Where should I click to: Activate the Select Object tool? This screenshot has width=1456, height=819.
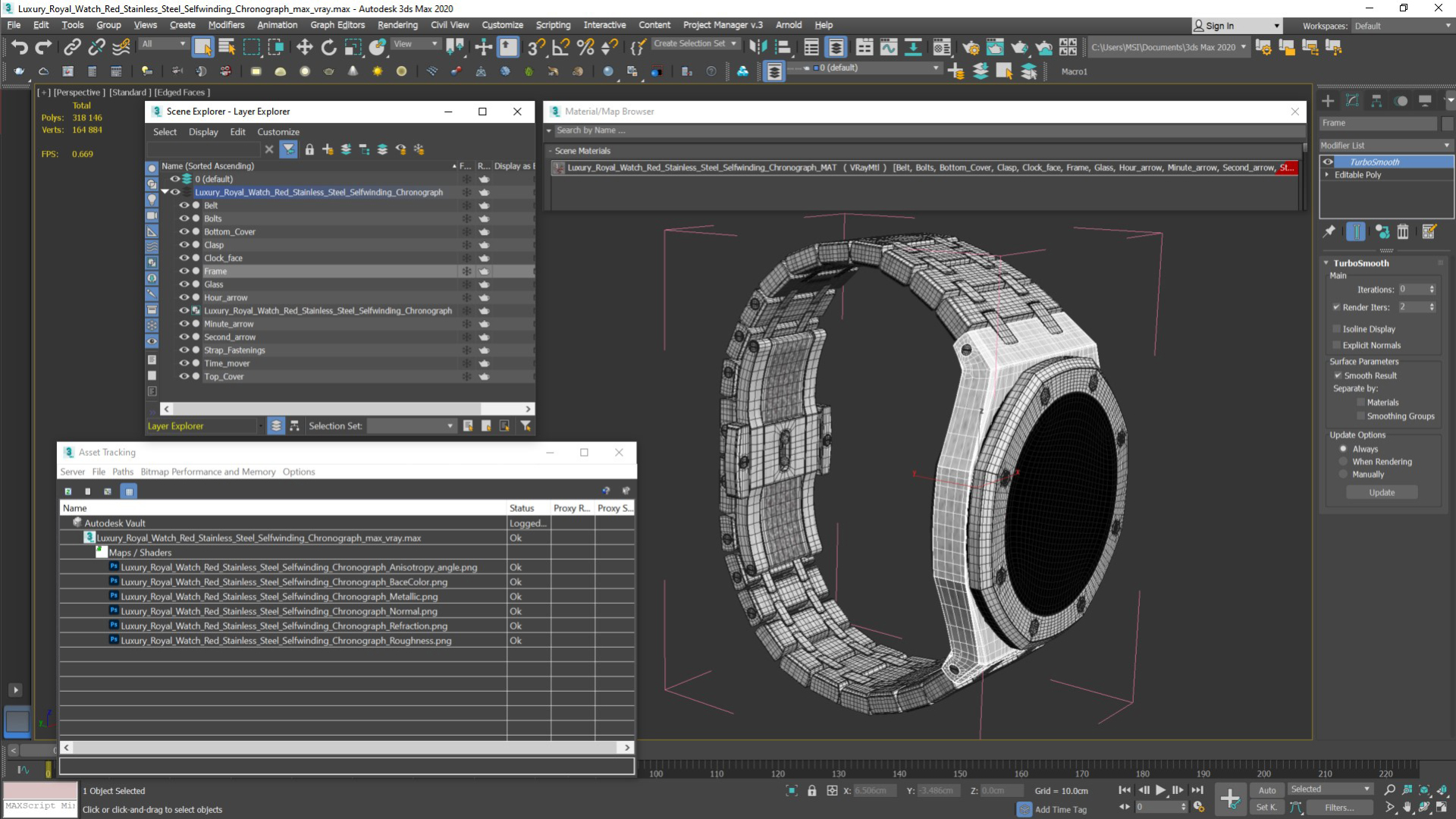click(202, 47)
